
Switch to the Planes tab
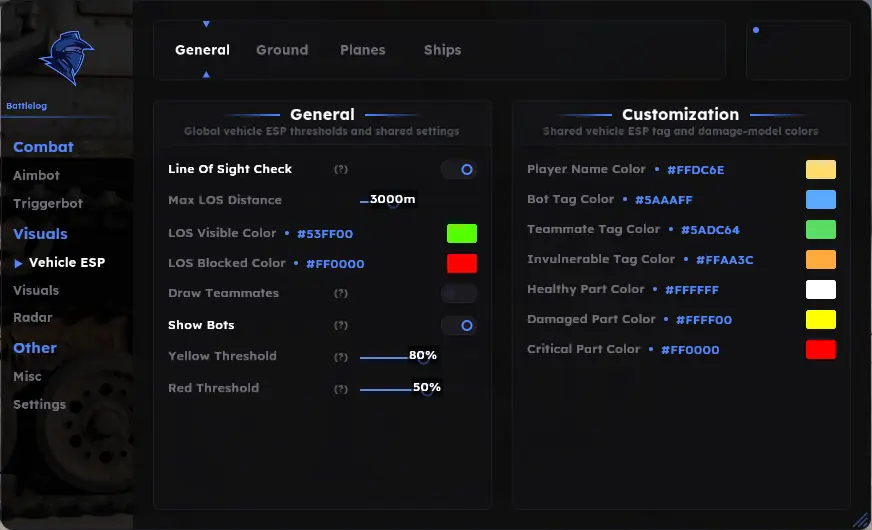point(363,50)
